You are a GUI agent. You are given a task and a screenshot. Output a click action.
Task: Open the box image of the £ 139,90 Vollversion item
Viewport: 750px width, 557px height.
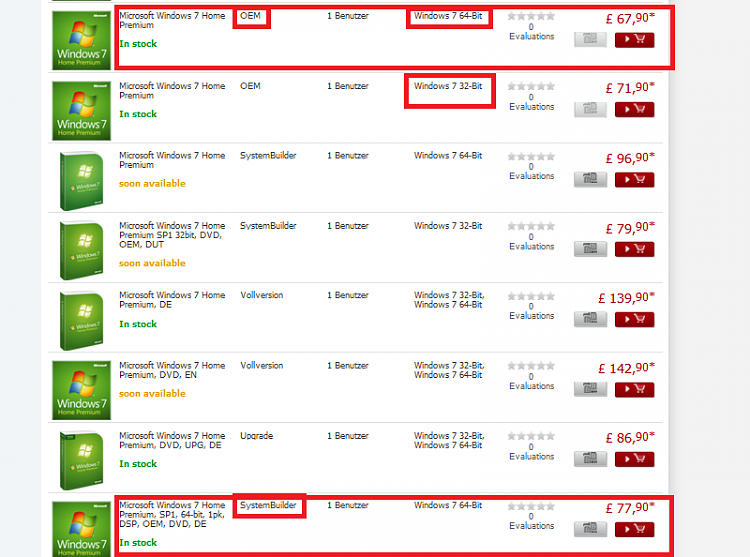[81, 321]
